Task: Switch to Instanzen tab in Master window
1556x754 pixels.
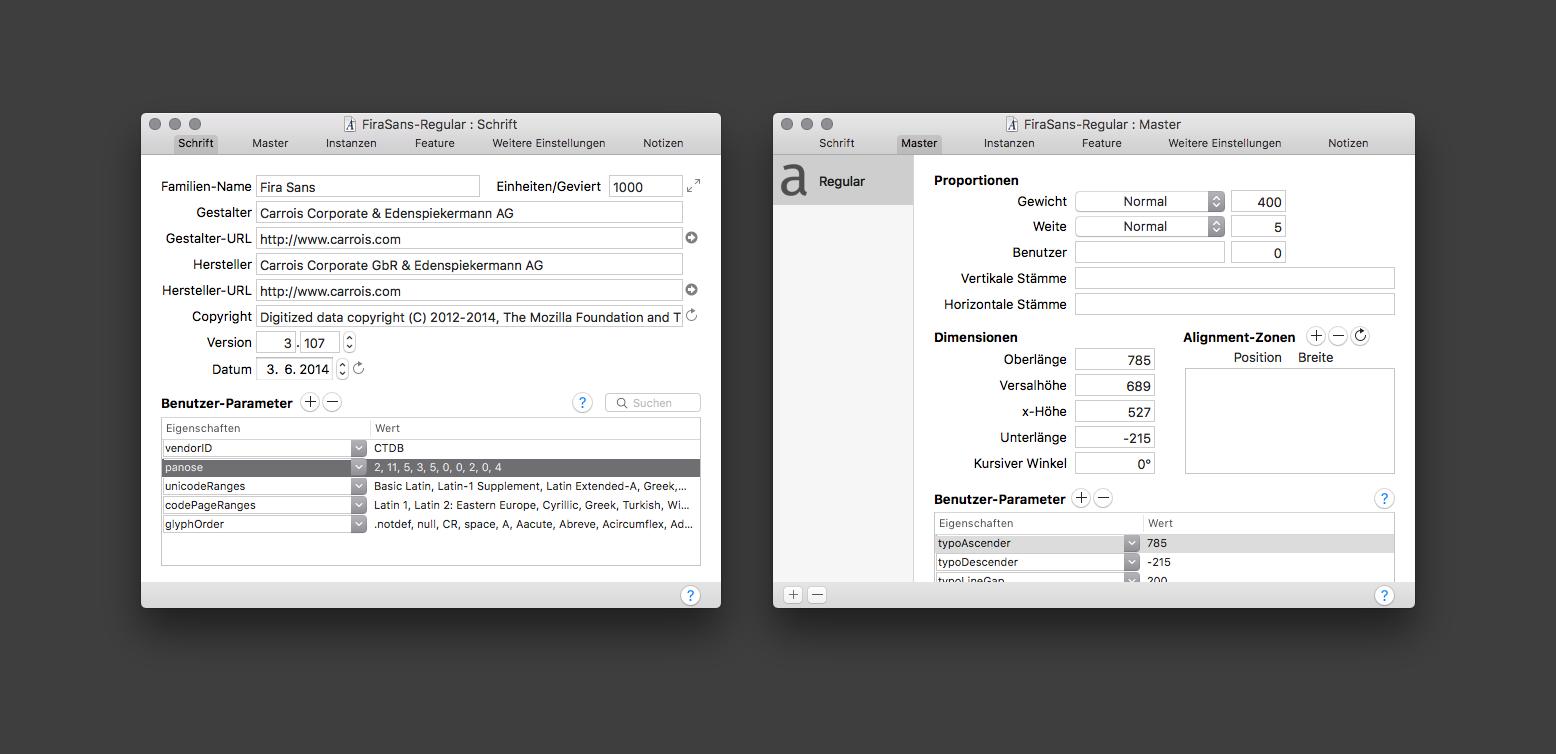Action: (1009, 143)
